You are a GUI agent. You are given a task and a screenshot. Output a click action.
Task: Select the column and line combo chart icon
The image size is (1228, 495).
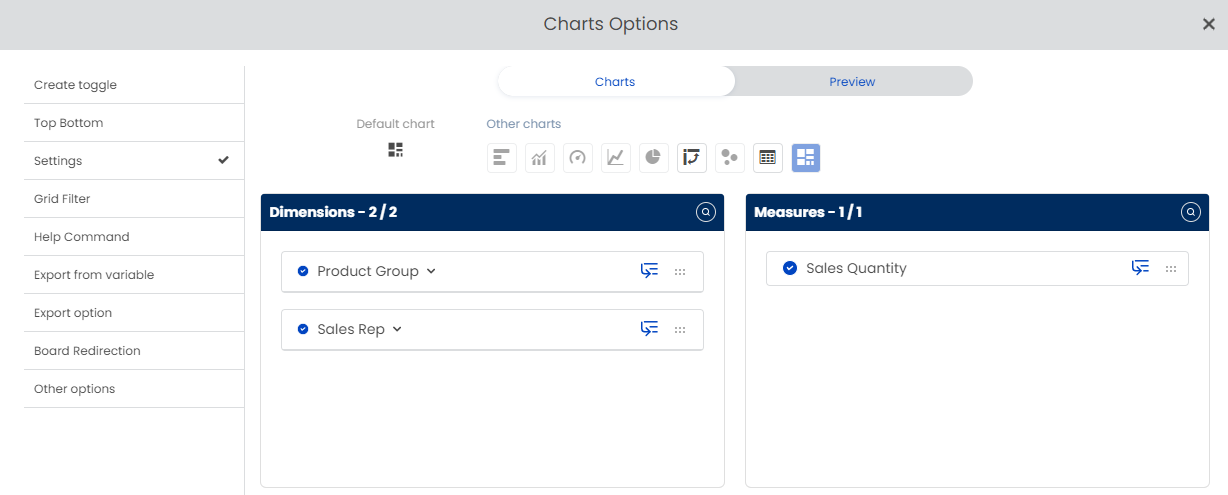[540, 158]
